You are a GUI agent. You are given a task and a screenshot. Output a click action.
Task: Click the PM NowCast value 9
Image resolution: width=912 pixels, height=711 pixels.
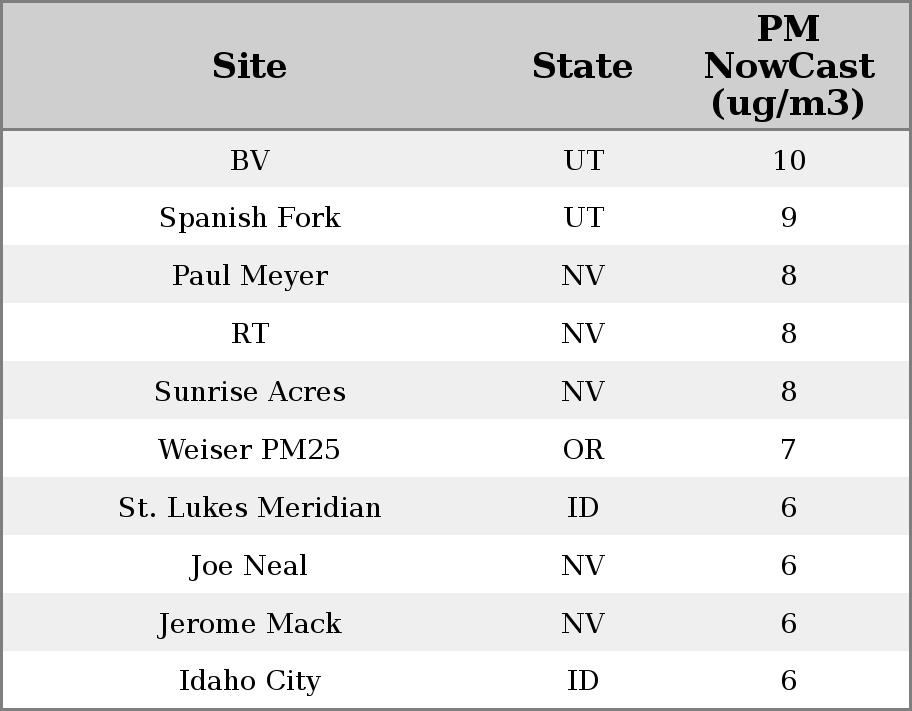(788, 218)
